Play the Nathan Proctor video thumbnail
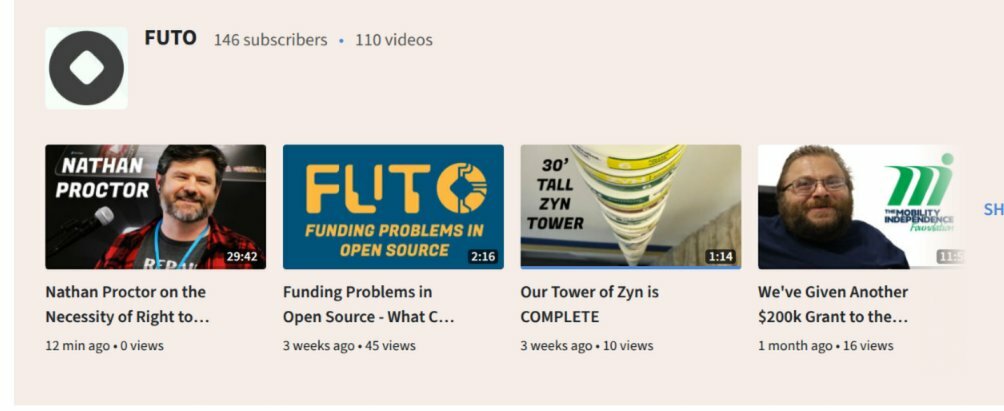 [156, 207]
